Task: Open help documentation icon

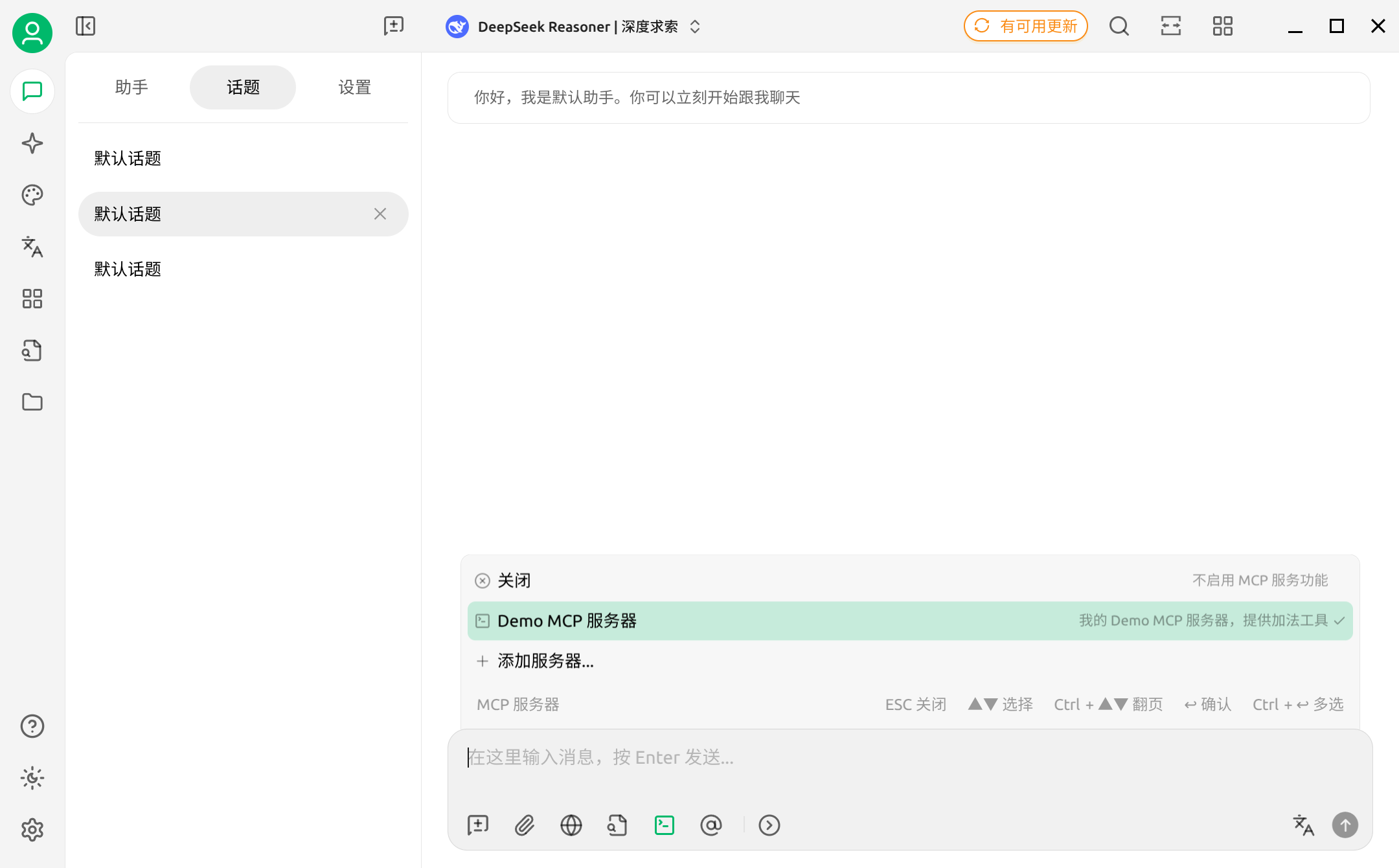Action: coord(32,726)
